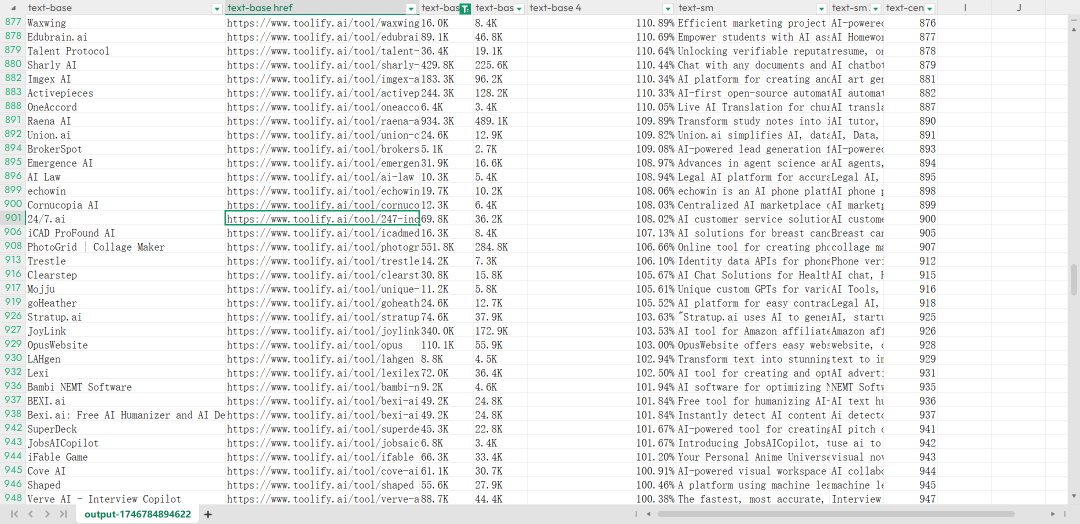
Task: Go to the previous sheet tab
Action: click(31, 514)
